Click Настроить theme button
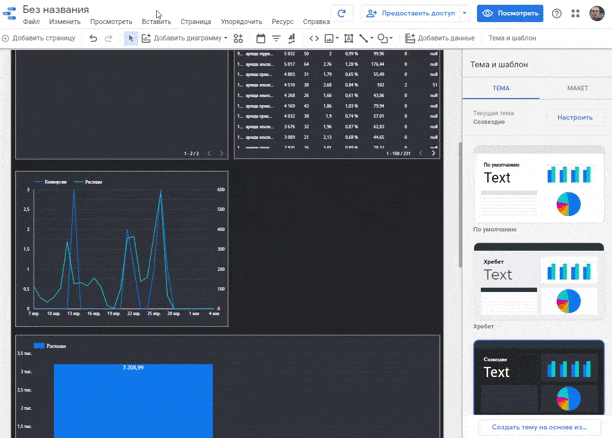Image resolution: width=612 pixels, height=438 pixels. coord(575,118)
